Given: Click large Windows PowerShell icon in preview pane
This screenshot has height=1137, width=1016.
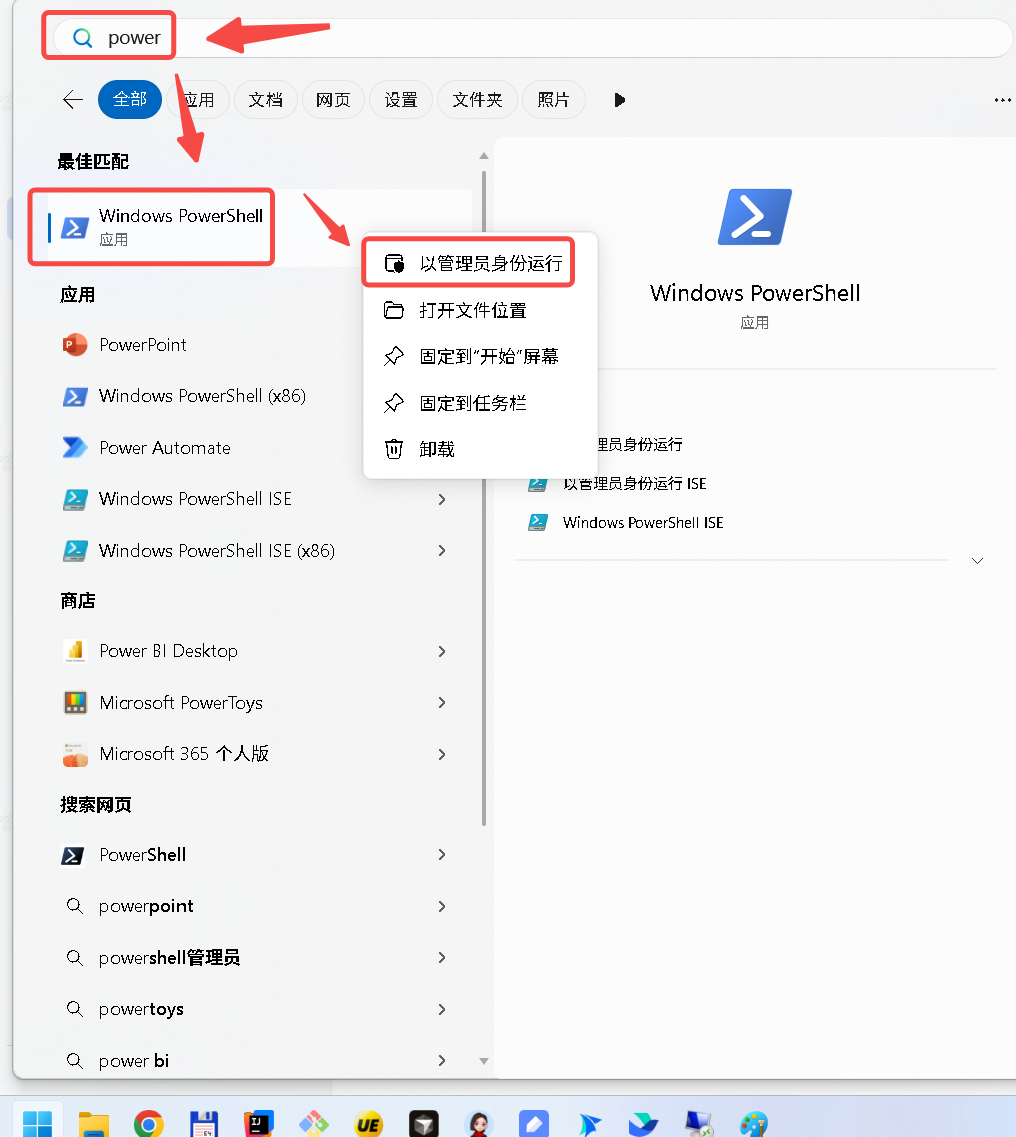Looking at the screenshot, I should tap(754, 217).
